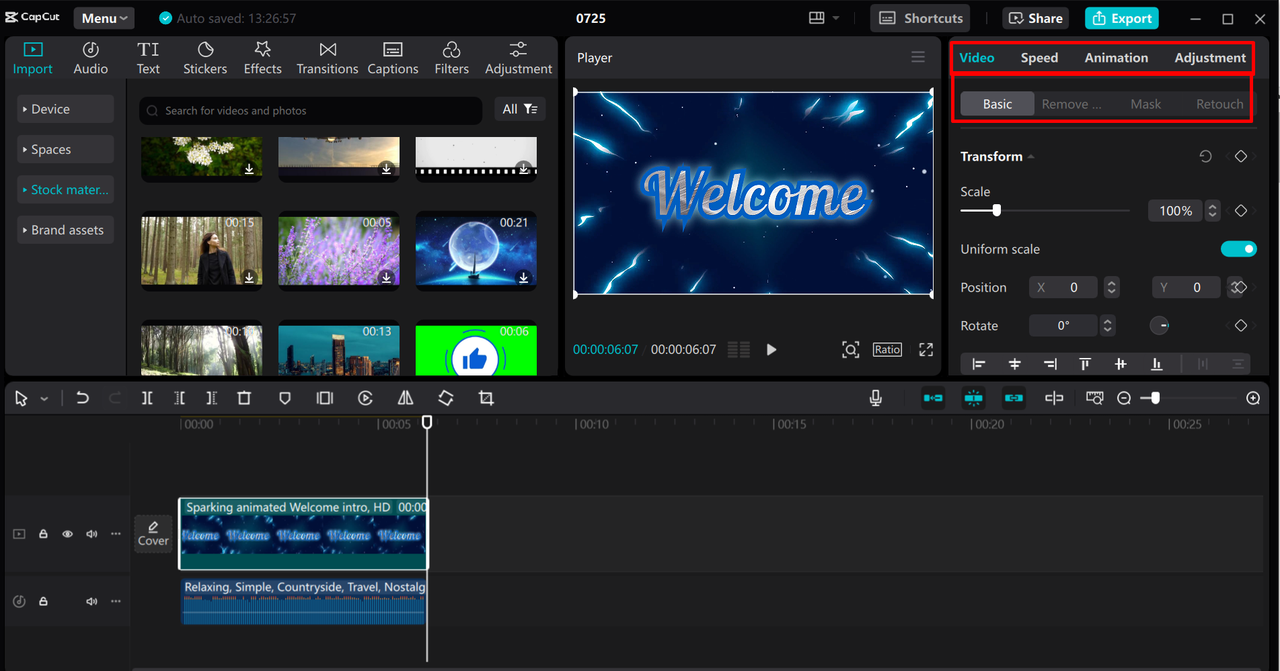Open the Menu dropdown

(104, 18)
